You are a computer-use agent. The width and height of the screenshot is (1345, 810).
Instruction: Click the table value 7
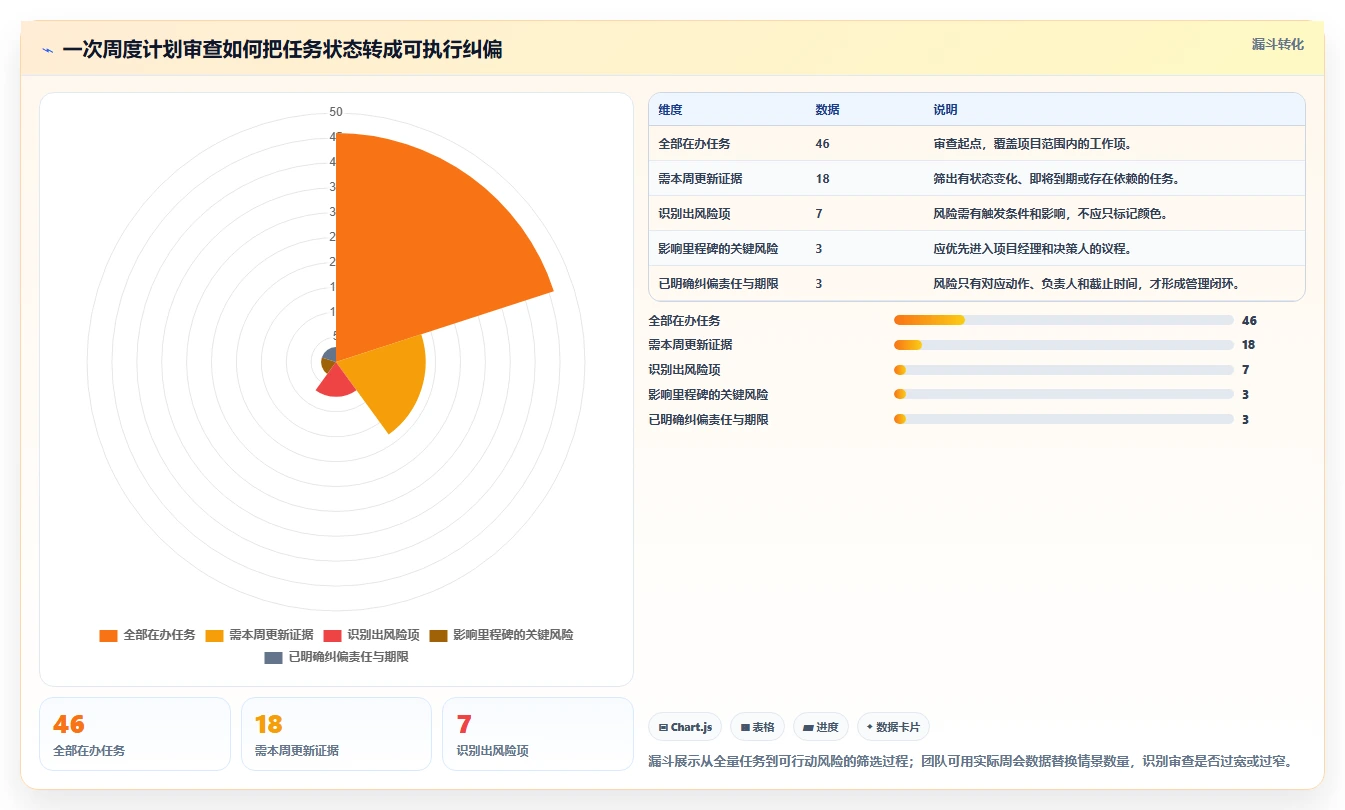click(819, 214)
